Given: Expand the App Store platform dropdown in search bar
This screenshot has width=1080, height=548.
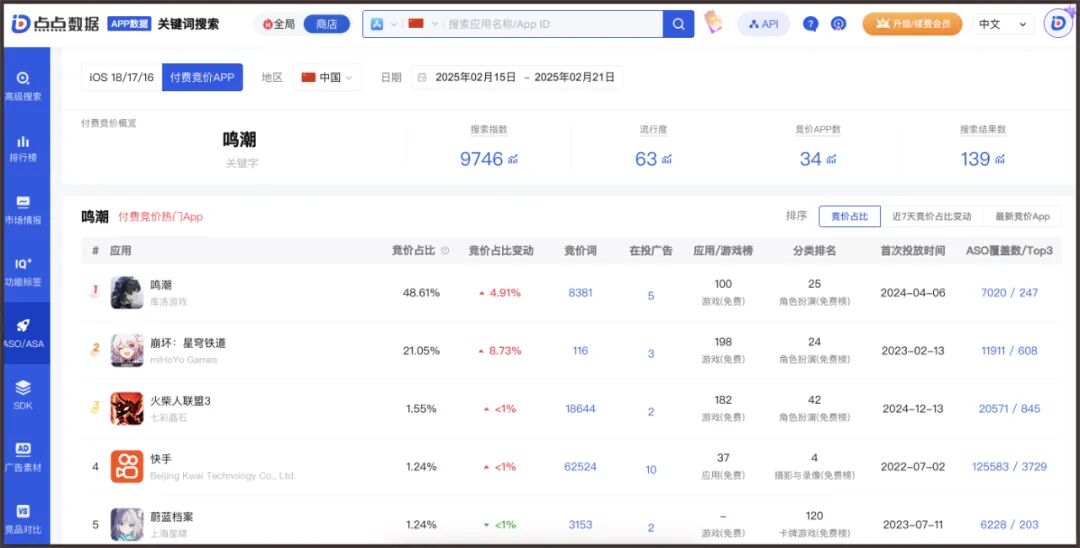Looking at the screenshot, I should 384,24.
